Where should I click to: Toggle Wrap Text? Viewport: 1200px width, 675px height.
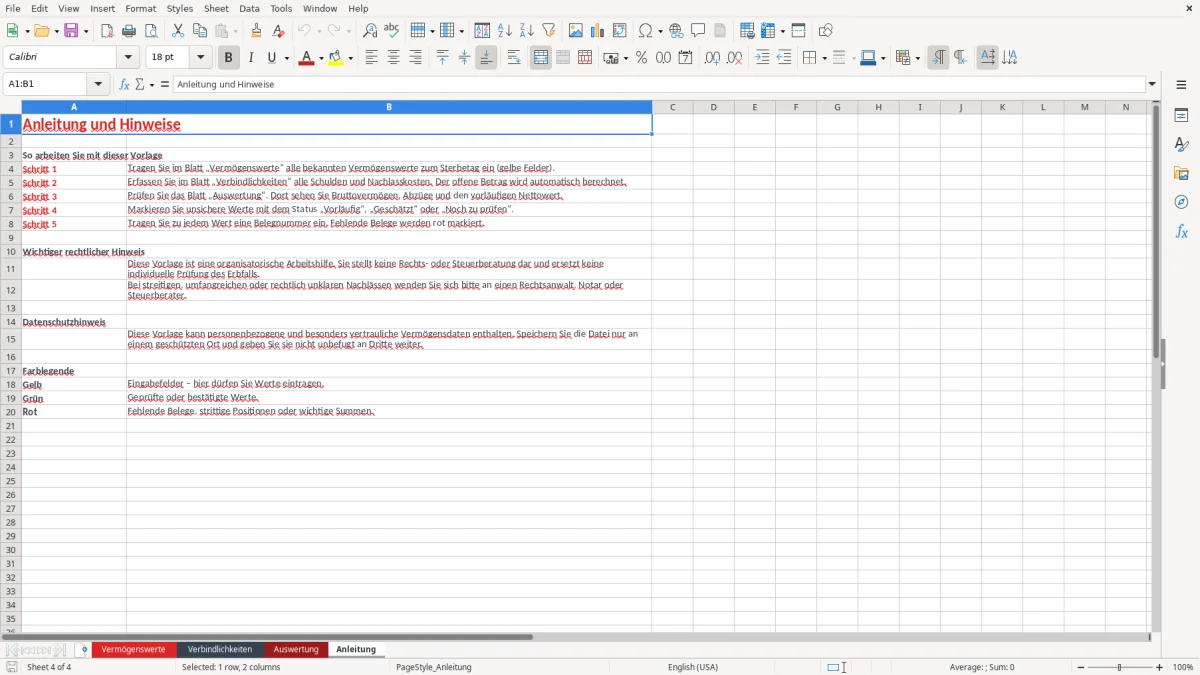tap(514, 58)
